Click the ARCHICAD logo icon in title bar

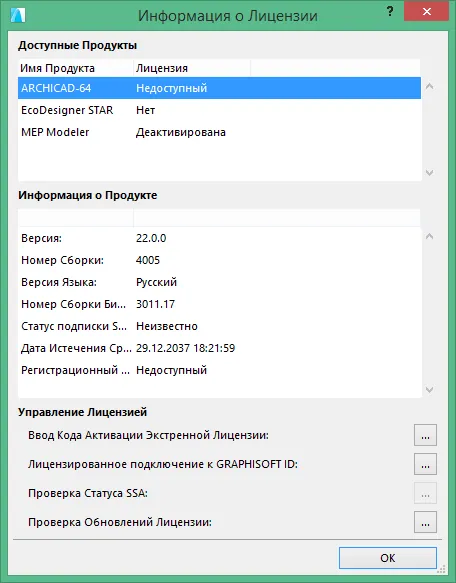pos(18,15)
